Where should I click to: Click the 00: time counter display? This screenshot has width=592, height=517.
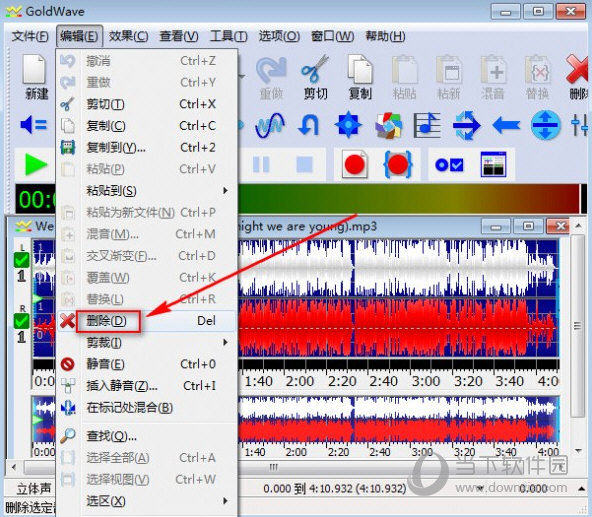tap(36, 199)
